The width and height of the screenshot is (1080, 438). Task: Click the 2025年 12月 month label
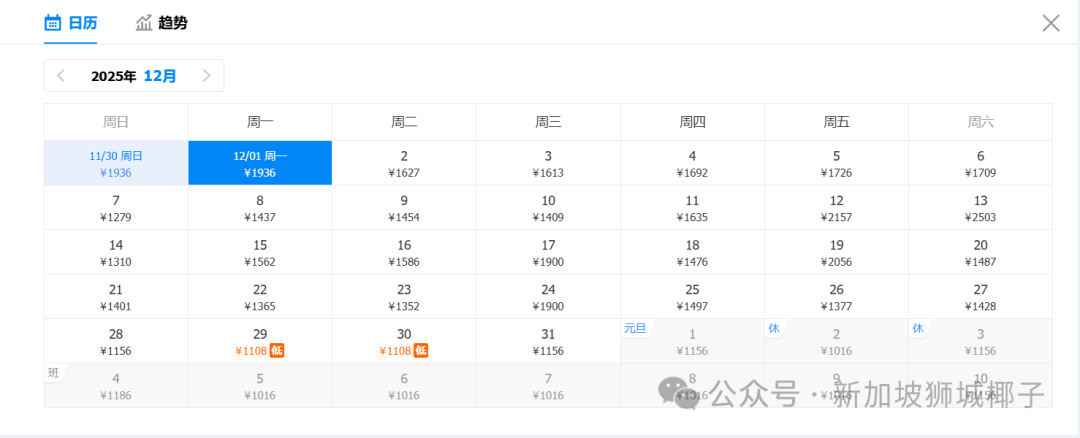[133, 76]
